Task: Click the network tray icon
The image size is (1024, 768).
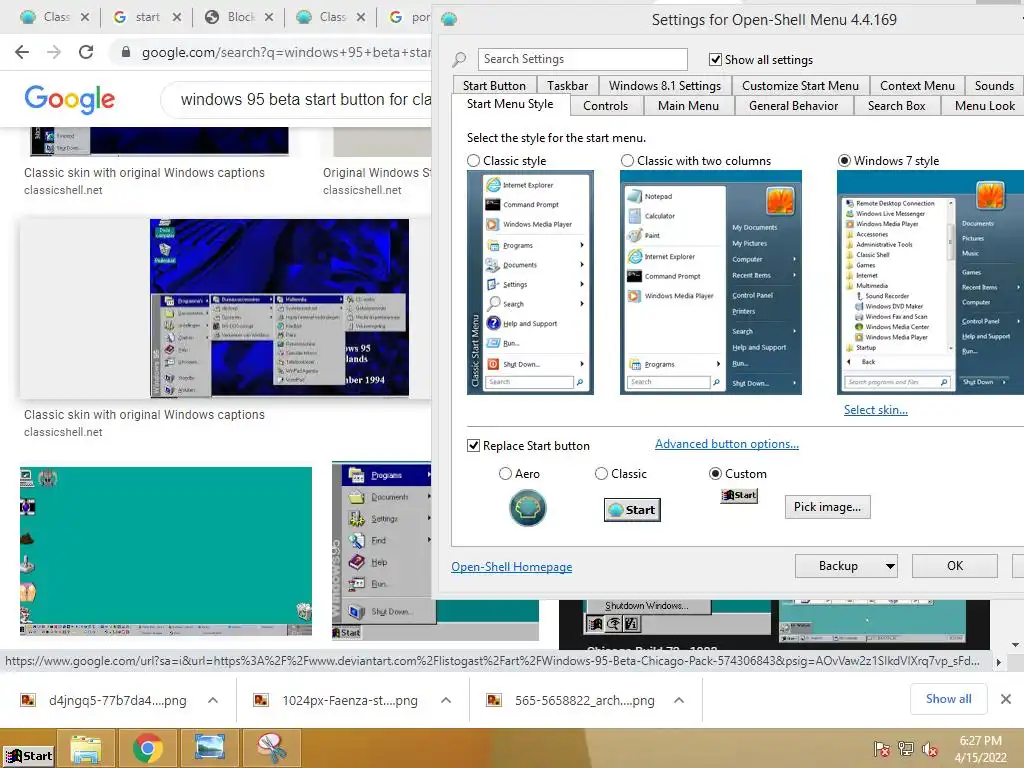Action: pos(906,749)
